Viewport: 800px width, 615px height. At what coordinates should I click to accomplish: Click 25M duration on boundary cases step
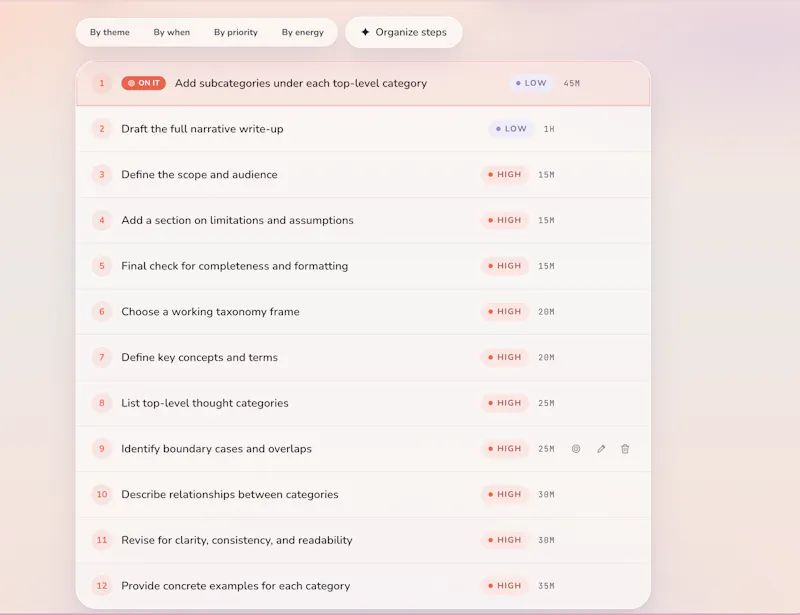pyautogui.click(x=546, y=449)
